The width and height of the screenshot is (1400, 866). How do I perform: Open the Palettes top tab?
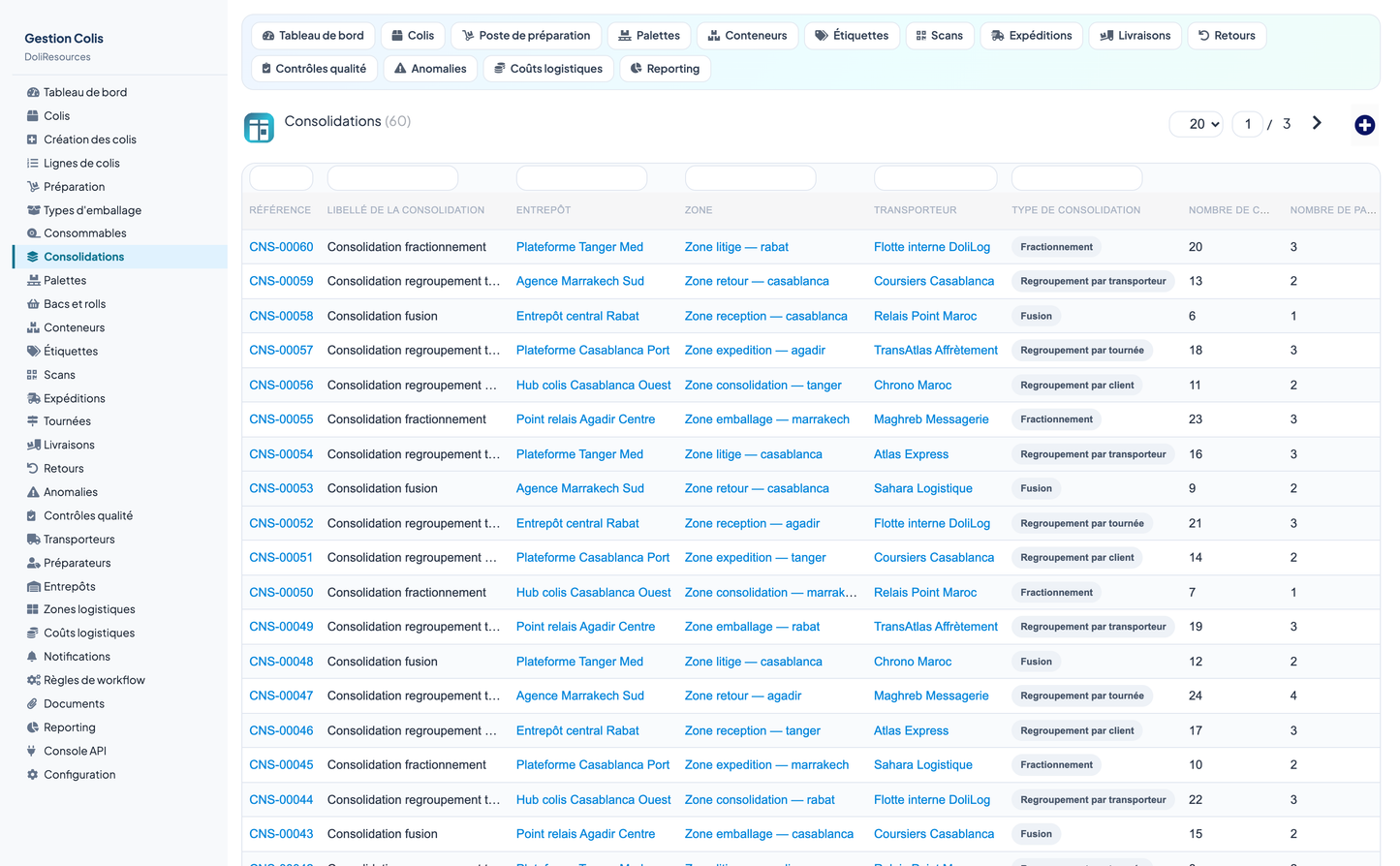click(649, 36)
